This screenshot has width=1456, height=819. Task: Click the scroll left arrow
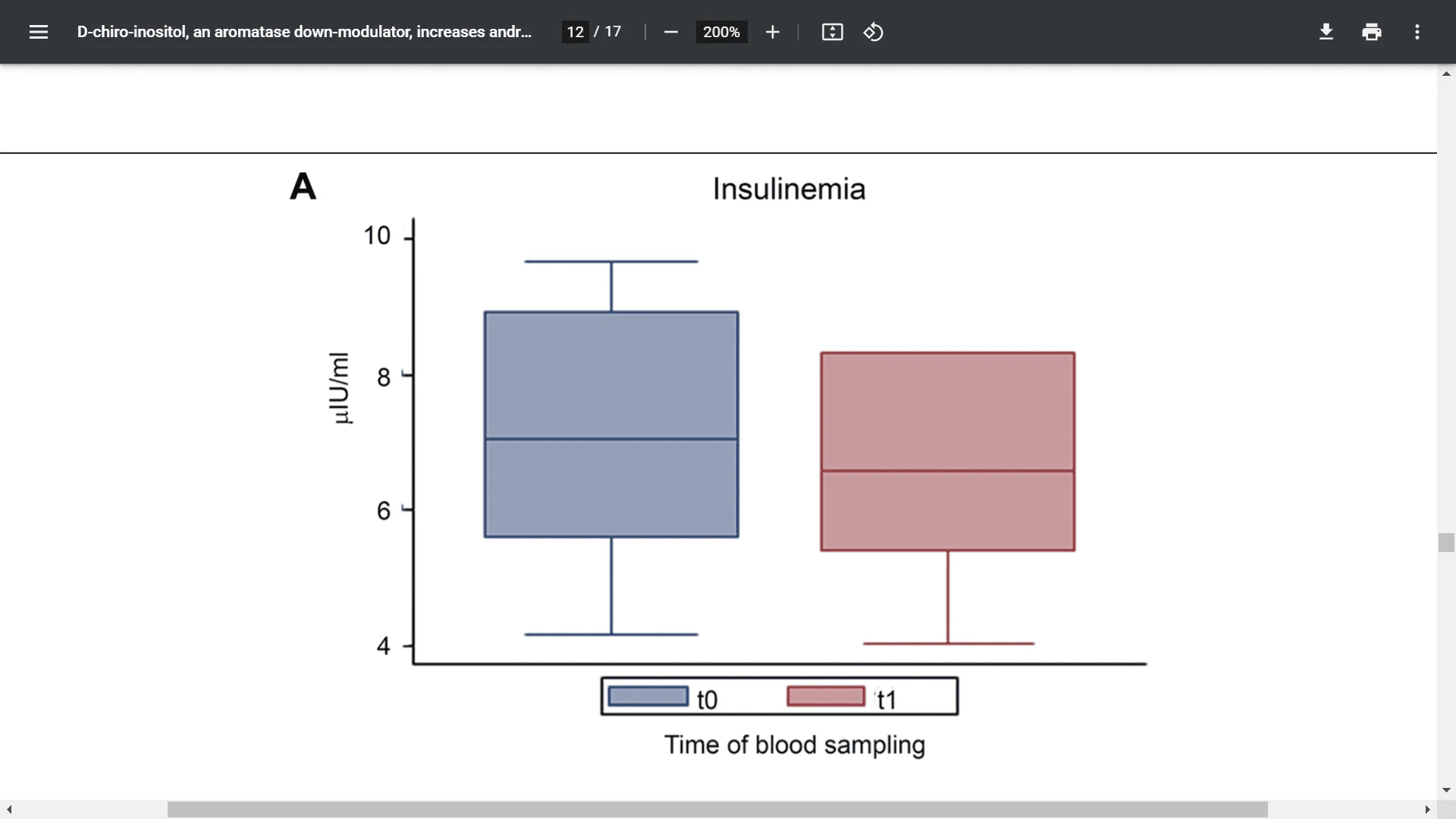9,810
